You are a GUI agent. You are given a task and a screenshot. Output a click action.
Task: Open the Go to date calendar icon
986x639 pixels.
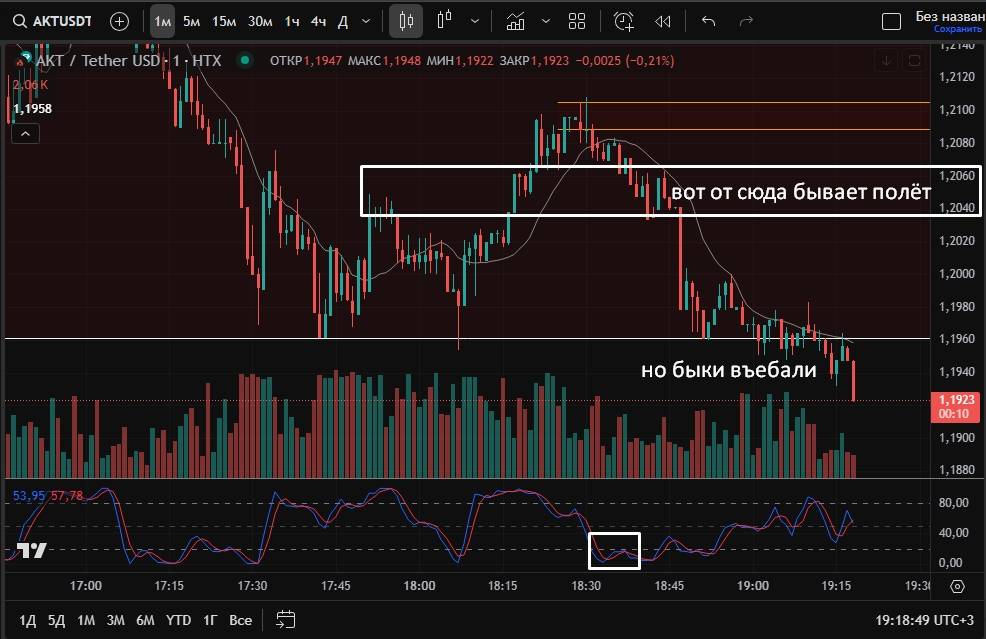click(x=285, y=619)
